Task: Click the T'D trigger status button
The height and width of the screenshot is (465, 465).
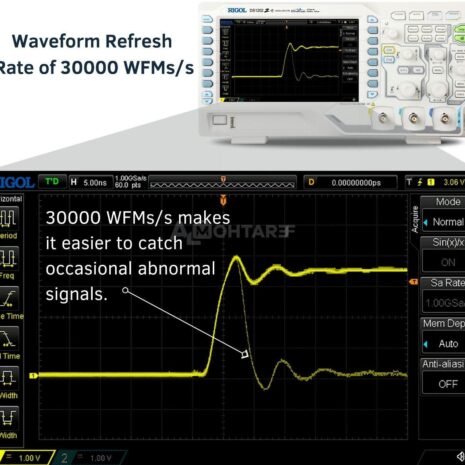Action: 52,182
